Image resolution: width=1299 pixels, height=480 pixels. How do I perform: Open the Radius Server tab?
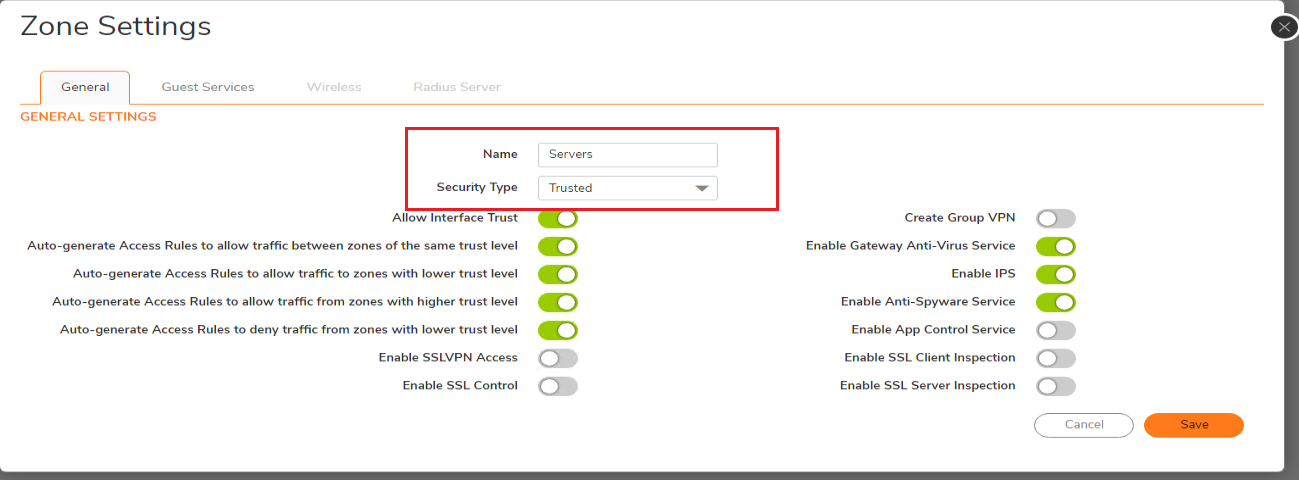click(457, 87)
